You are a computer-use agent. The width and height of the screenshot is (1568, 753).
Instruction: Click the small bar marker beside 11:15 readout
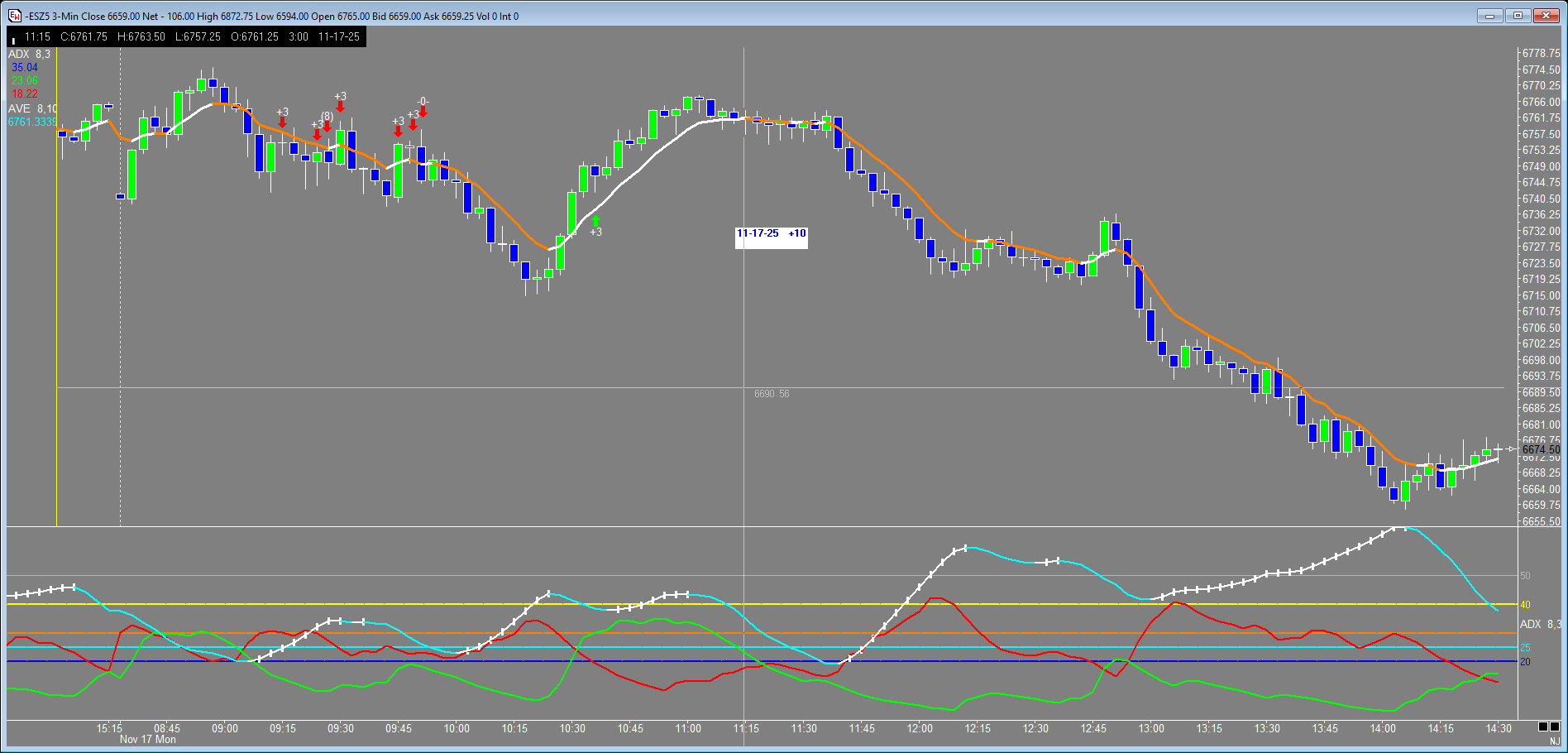coord(13,40)
